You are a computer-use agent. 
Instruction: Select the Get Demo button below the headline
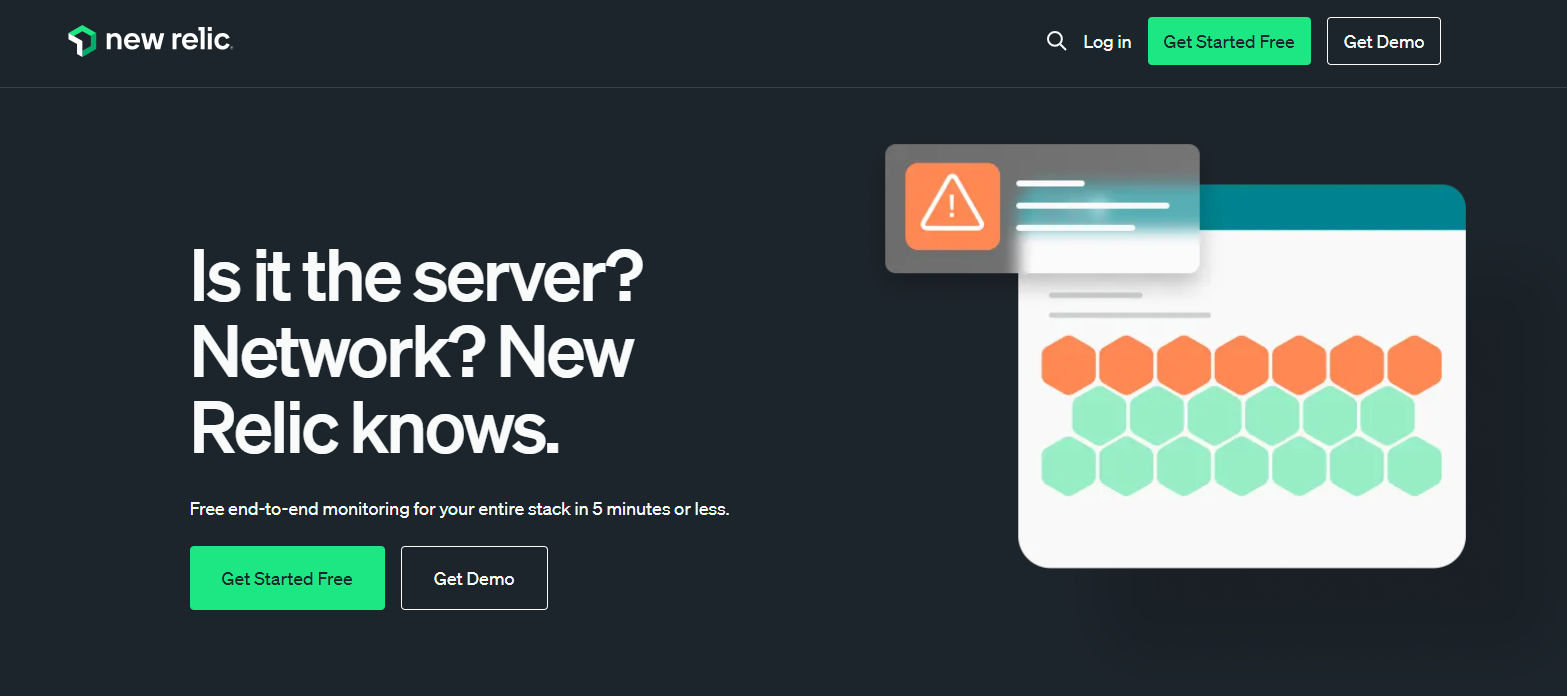[474, 578]
